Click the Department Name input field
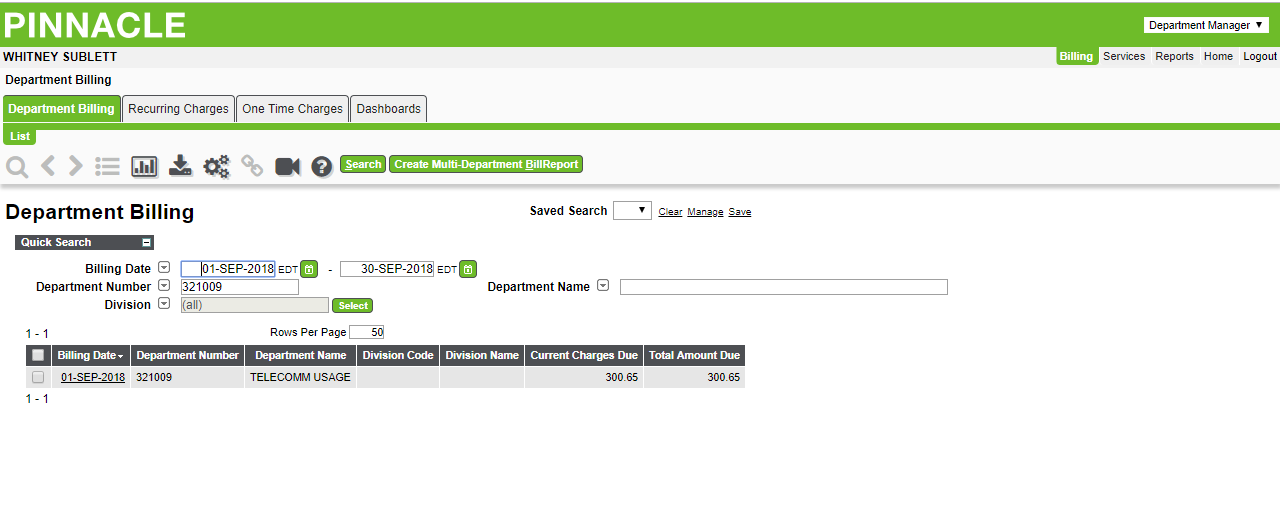This screenshot has height=514, width=1280. pyautogui.click(x=783, y=287)
